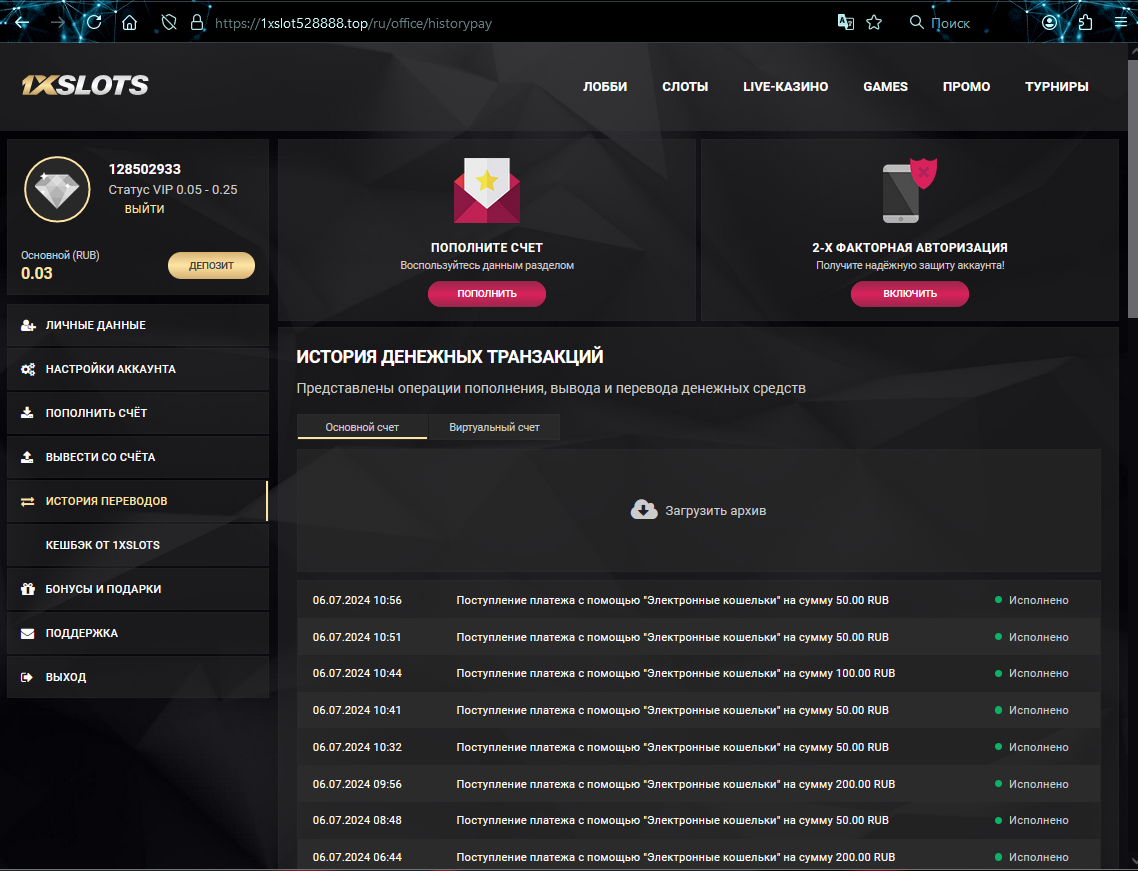Go back with the browser back arrow
Screen dimensions: 1138x871
[22, 23]
